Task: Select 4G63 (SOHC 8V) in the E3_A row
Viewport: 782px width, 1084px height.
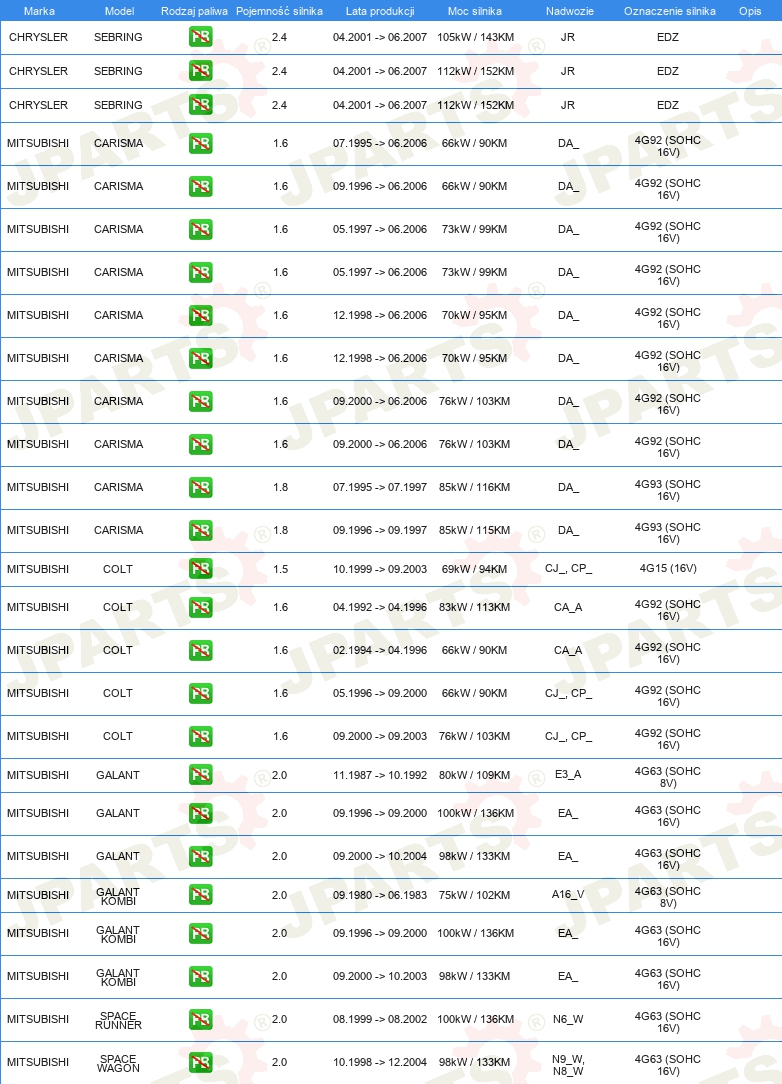Action: [668, 777]
